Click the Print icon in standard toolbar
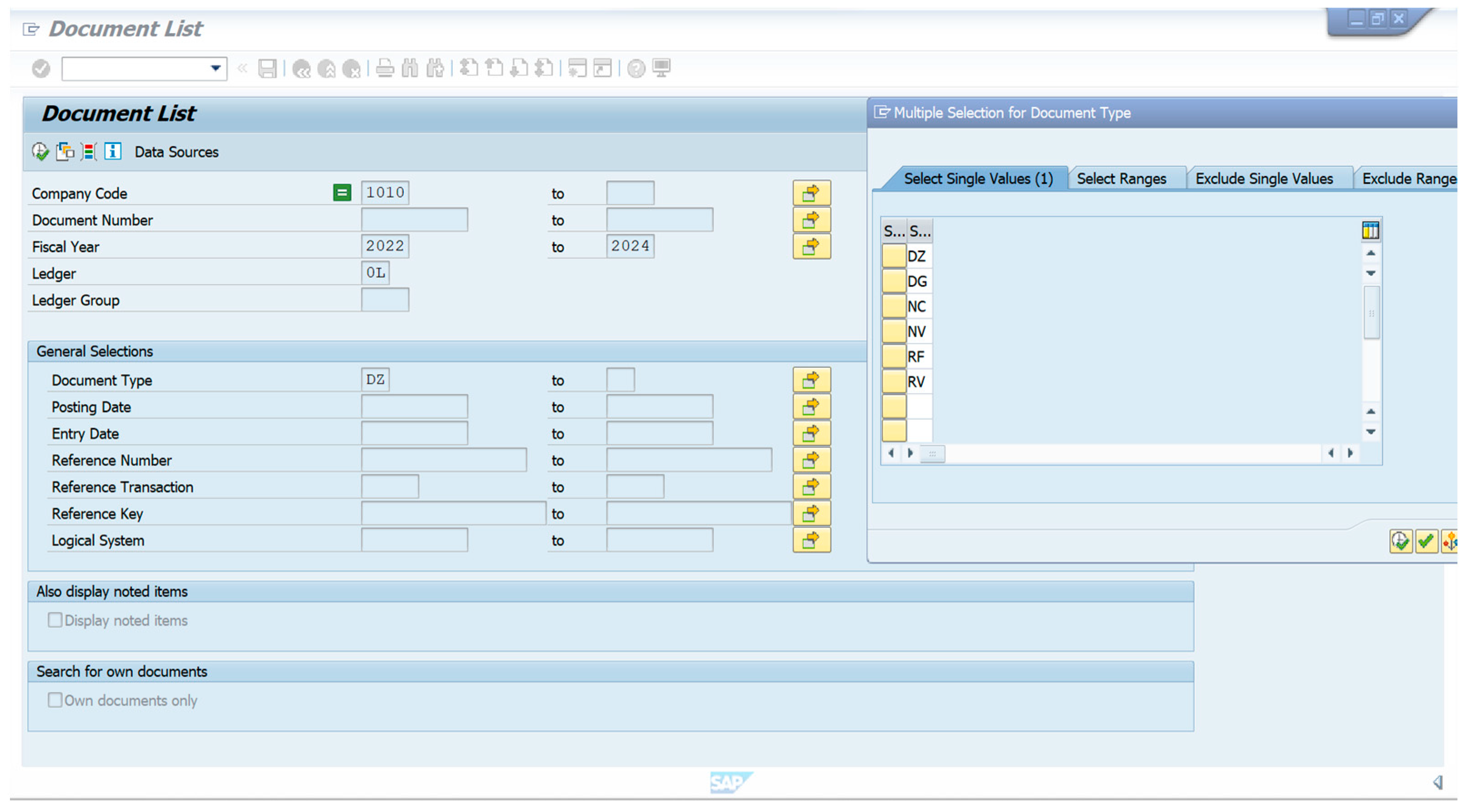The image size is (1467, 812). (385, 68)
